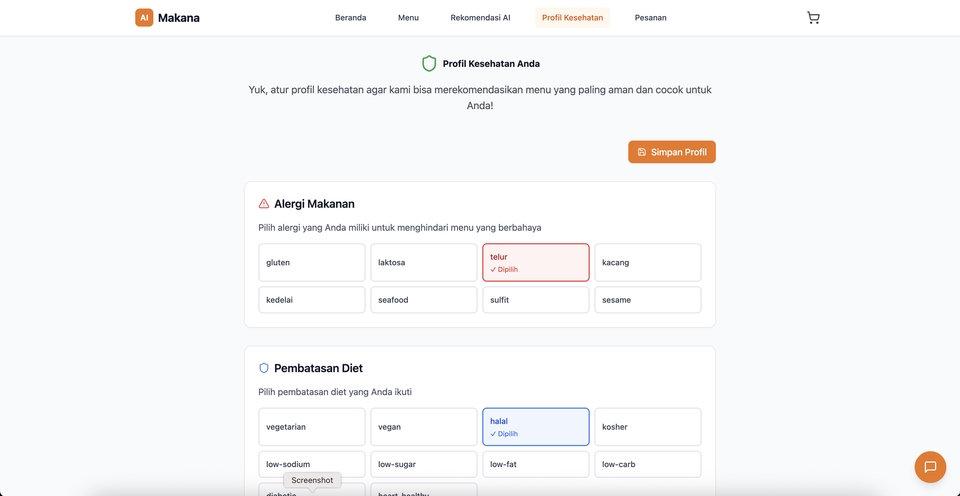The height and width of the screenshot is (496, 960).
Task: Toggle the gluten allergy option
Action: 312,263
